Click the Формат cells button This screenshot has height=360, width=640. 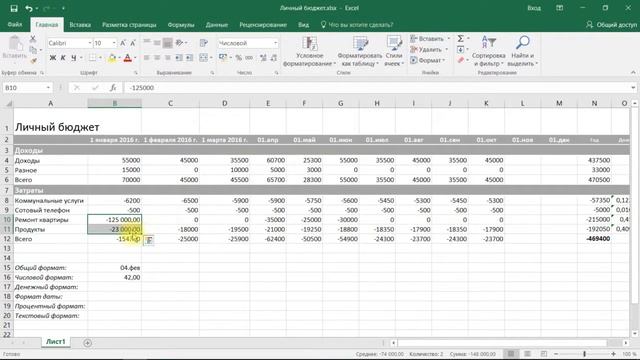[x=428, y=60]
